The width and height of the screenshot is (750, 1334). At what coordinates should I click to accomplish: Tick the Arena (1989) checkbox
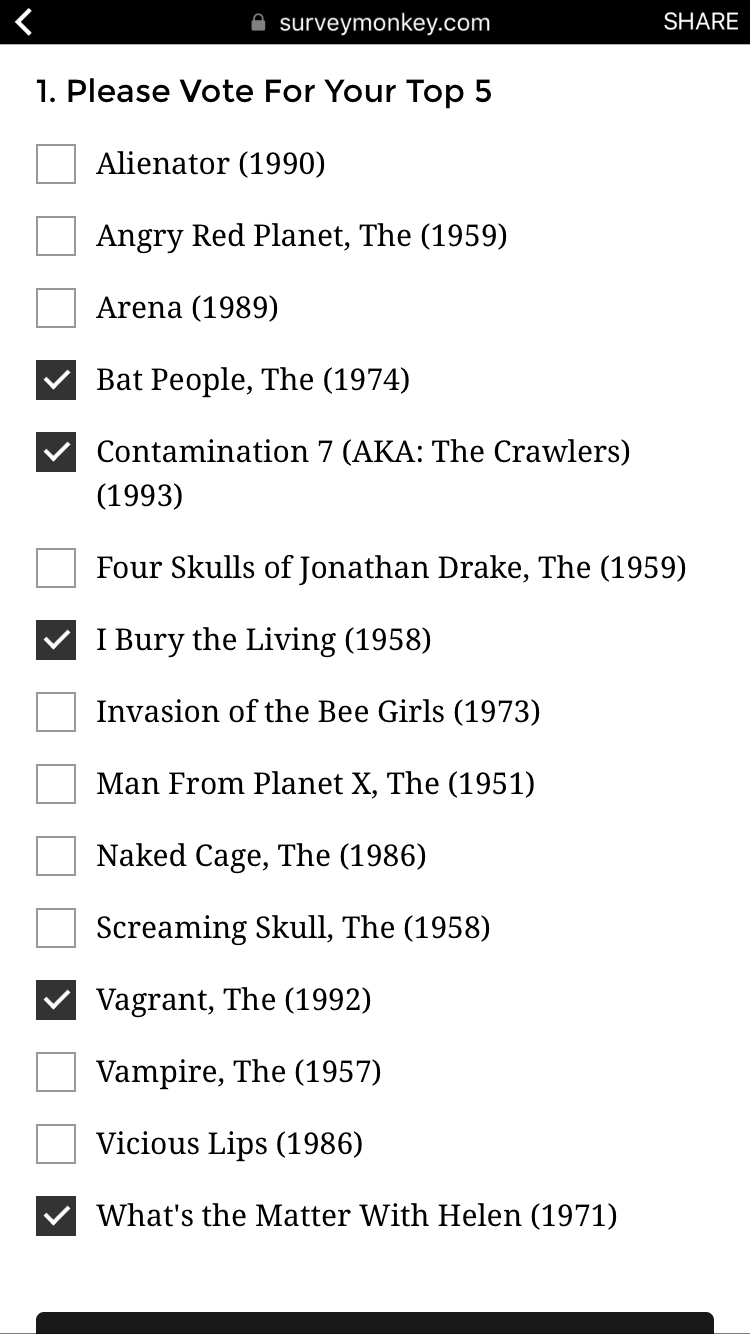pyautogui.click(x=56, y=308)
